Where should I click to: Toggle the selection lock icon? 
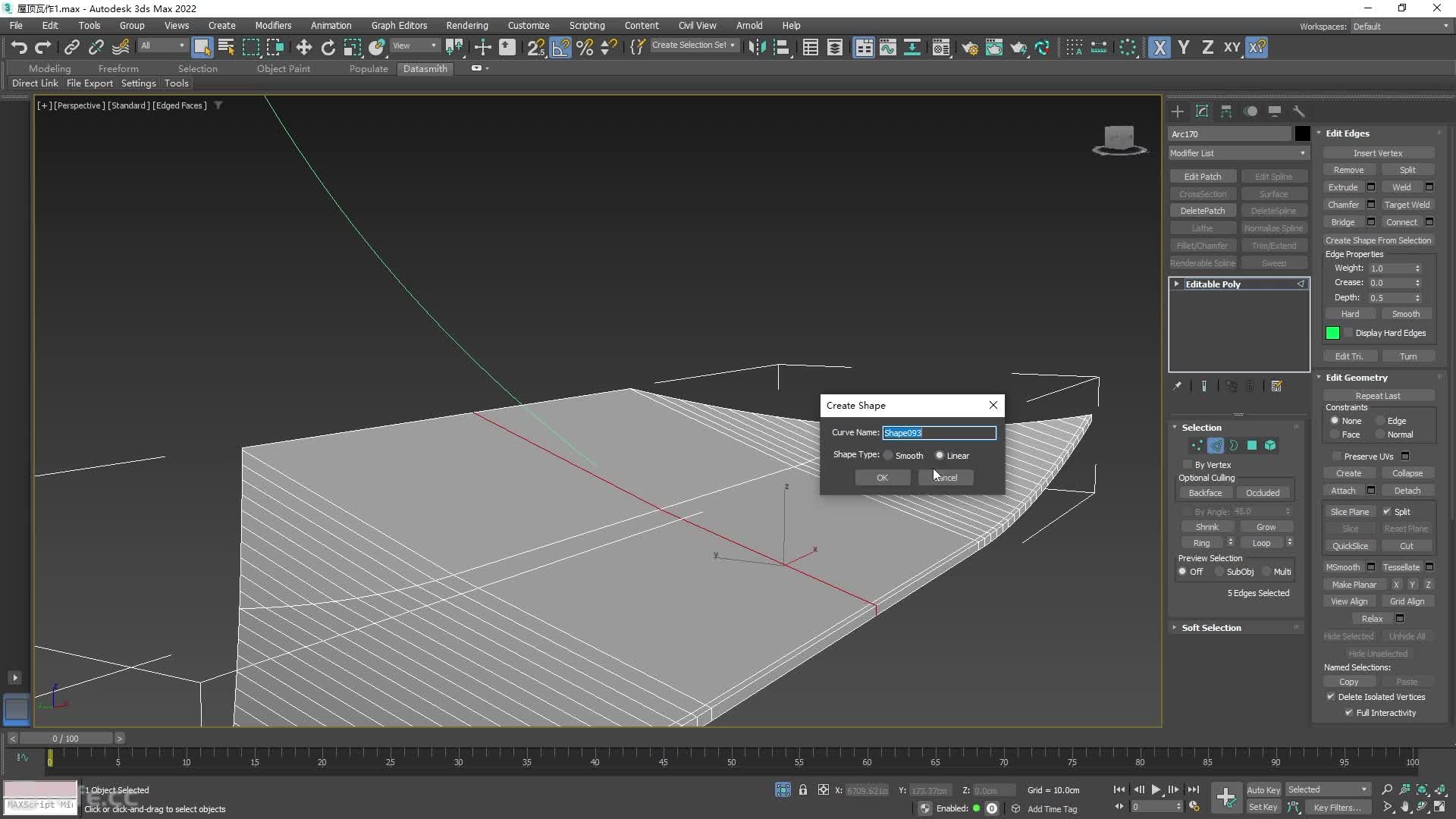tap(803, 790)
